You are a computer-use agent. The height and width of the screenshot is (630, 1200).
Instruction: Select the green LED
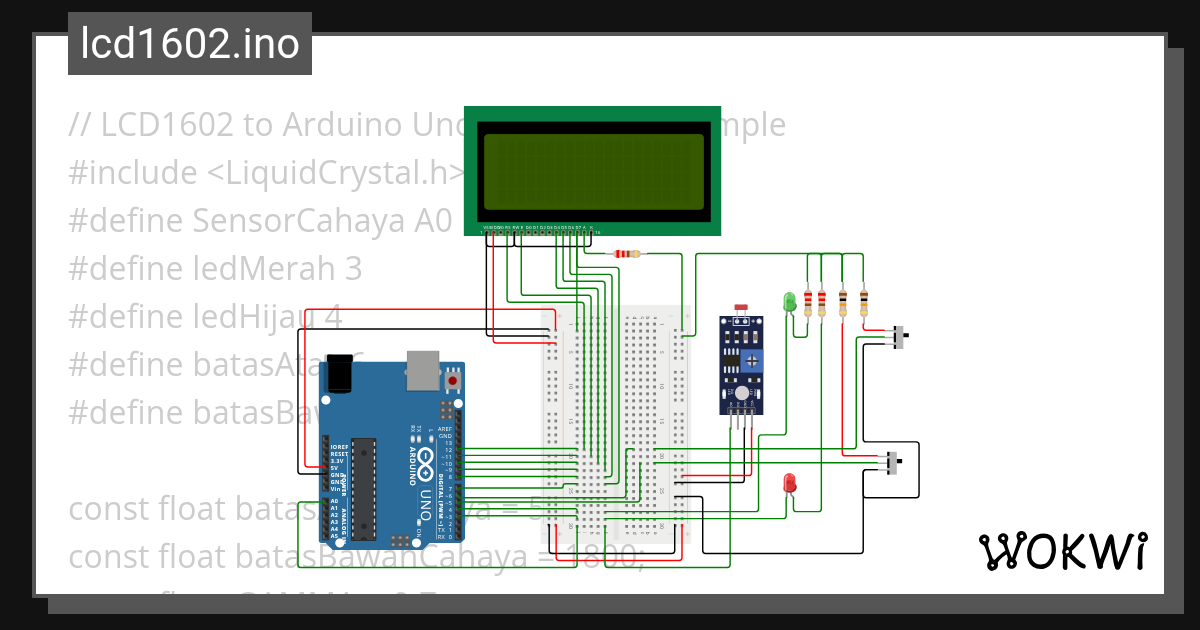(x=788, y=302)
